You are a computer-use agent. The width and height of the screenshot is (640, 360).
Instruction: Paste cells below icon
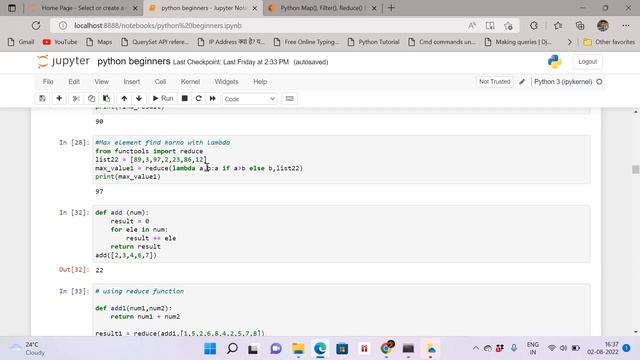tap(106, 99)
